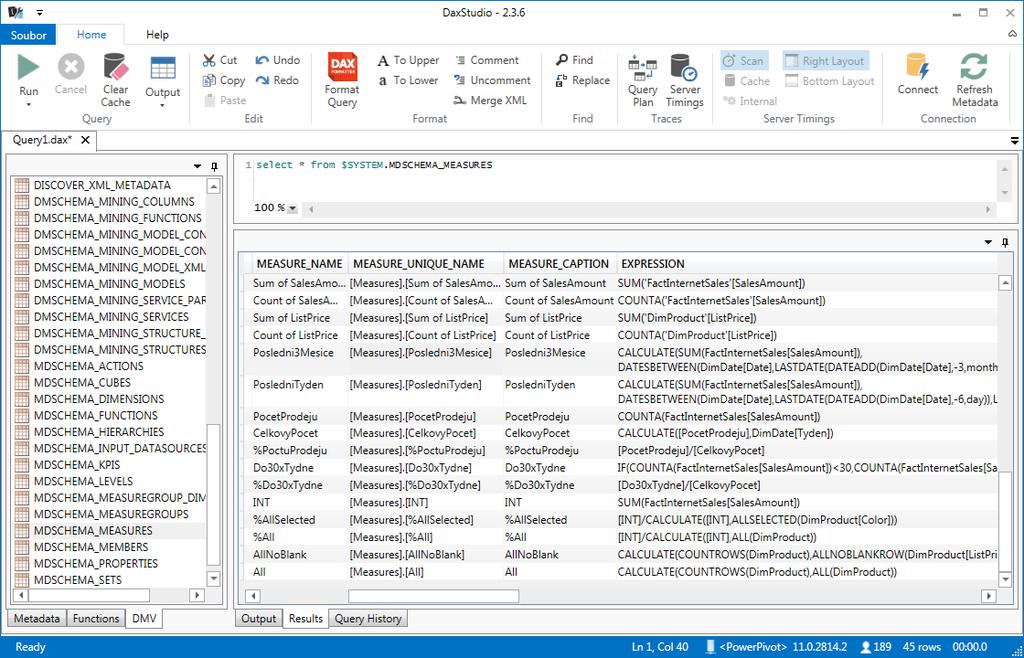Click the results horizontal scrollbar thumb
This screenshot has height=658, width=1024.
[x=434, y=596]
